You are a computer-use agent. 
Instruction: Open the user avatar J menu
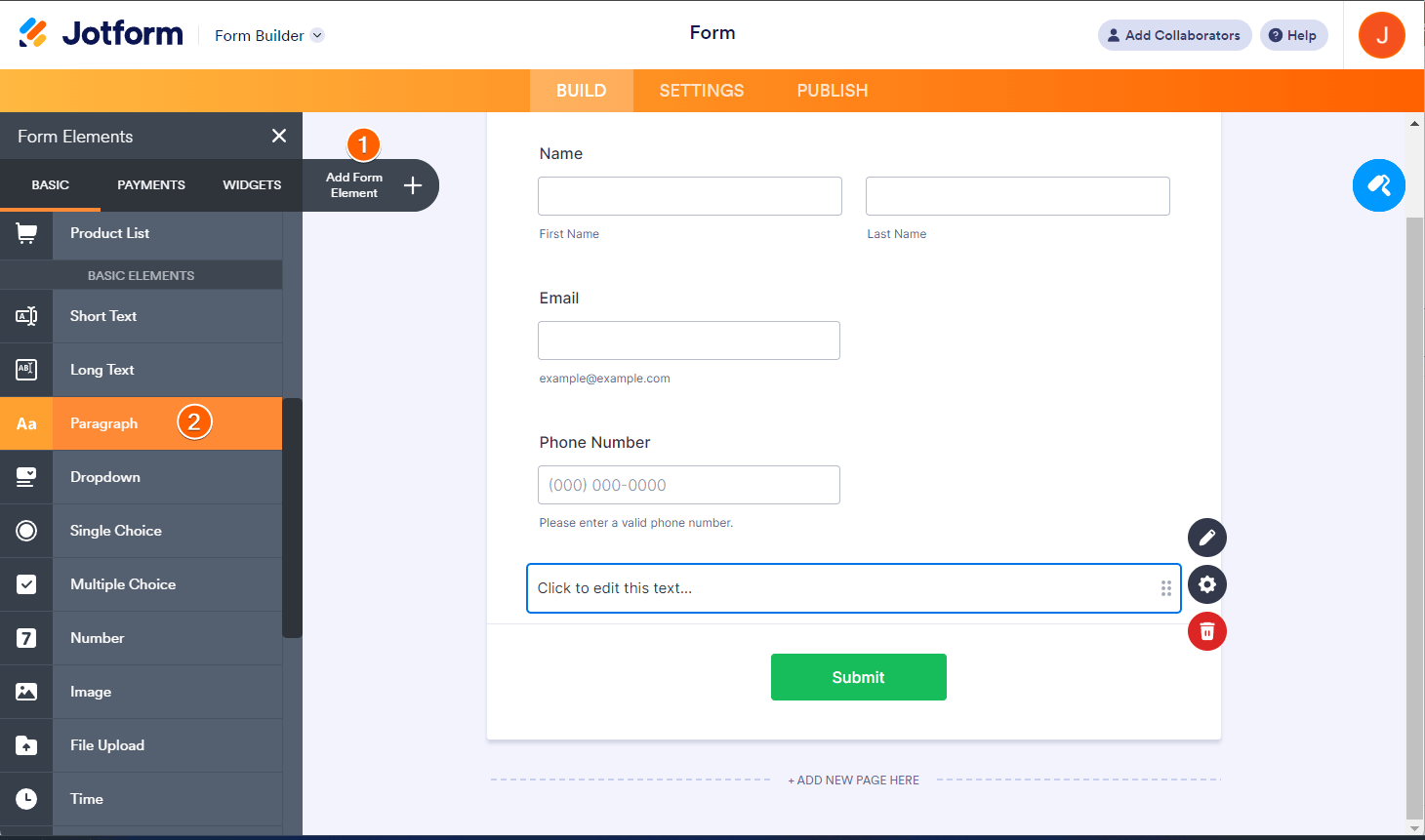[x=1382, y=35]
